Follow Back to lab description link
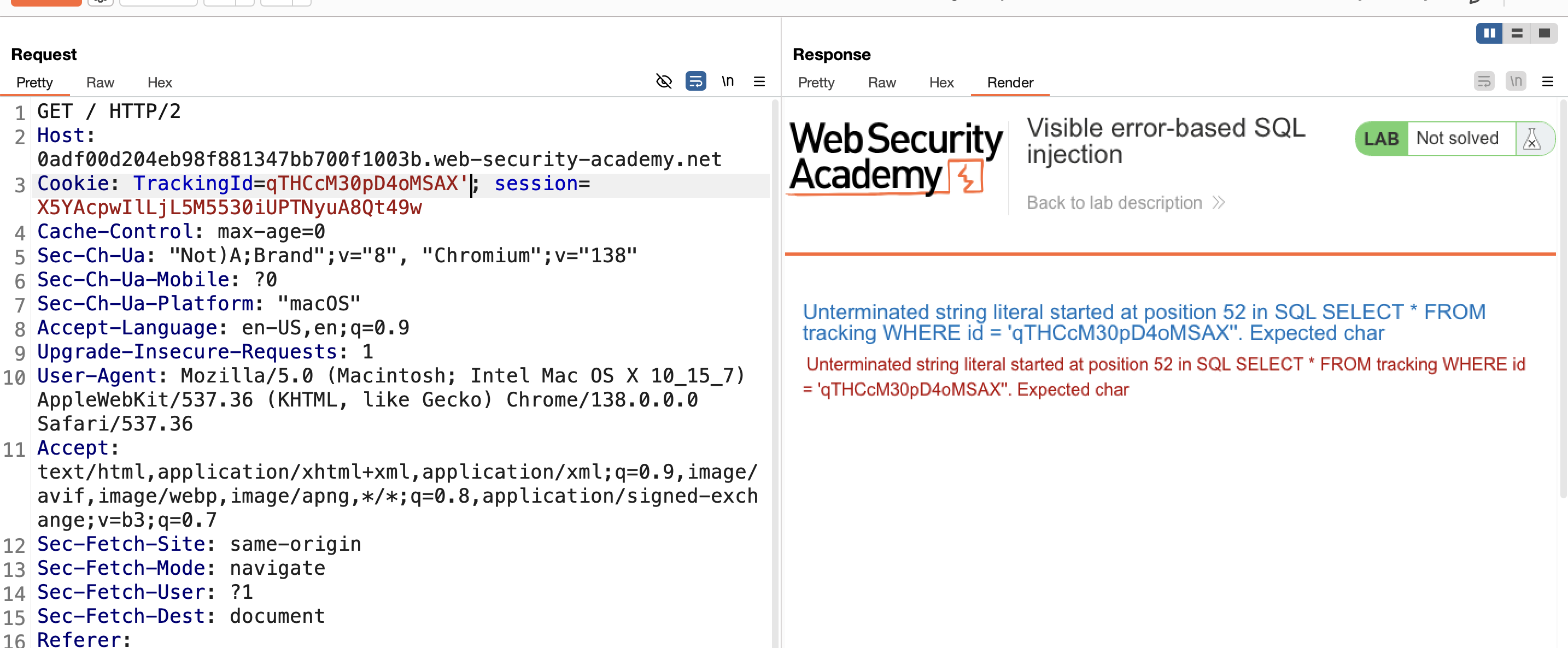Viewport: 1568px width, 648px height. point(1126,203)
